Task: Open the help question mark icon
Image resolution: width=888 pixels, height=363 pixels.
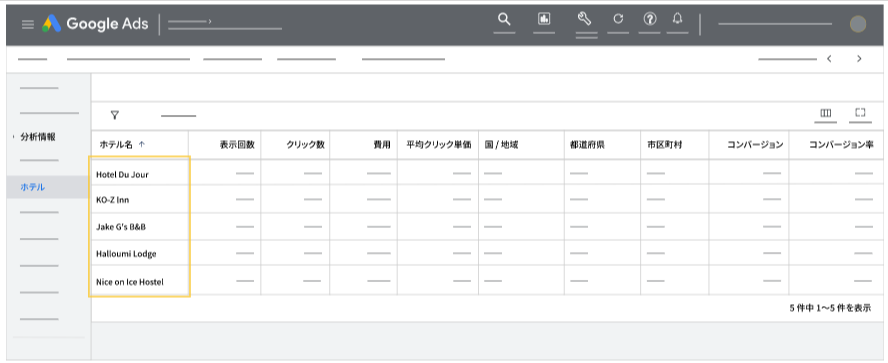Action: click(x=650, y=19)
